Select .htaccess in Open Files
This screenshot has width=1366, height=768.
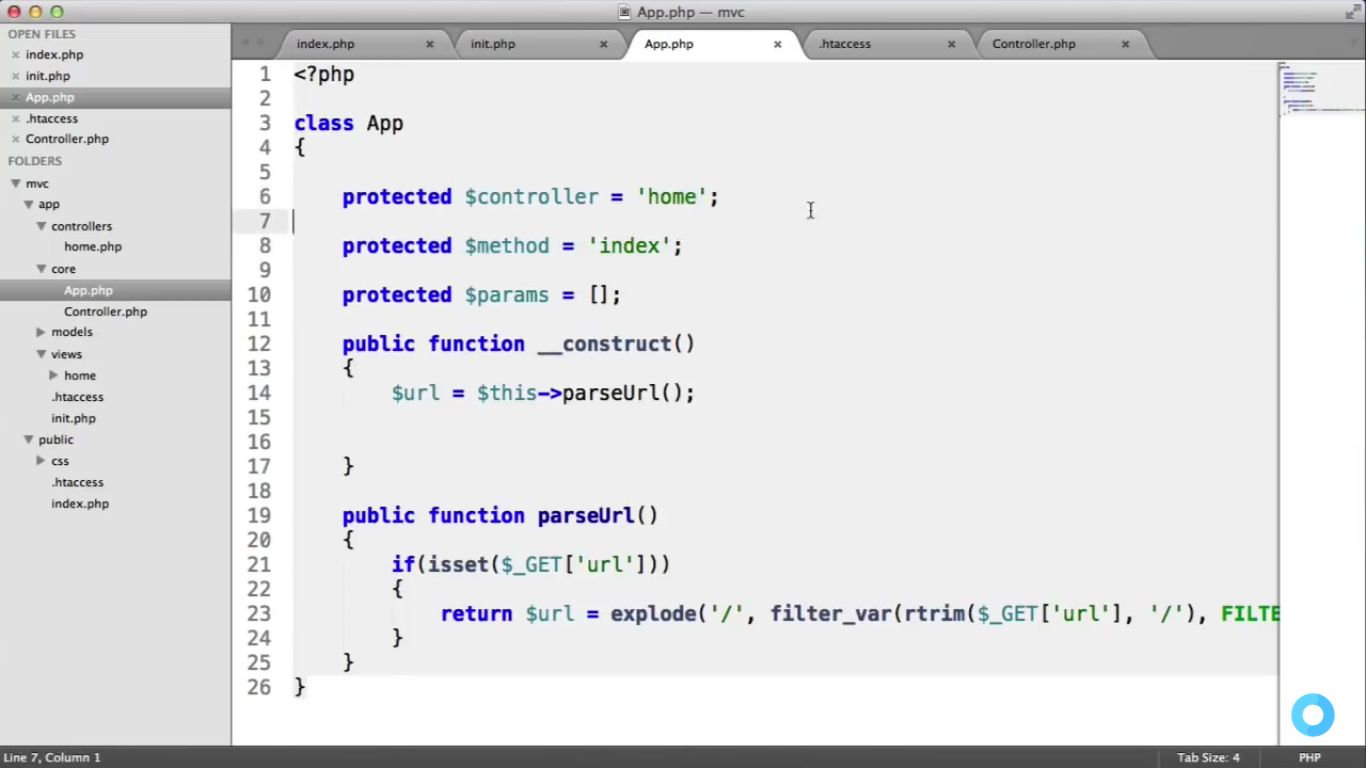[x=52, y=118]
